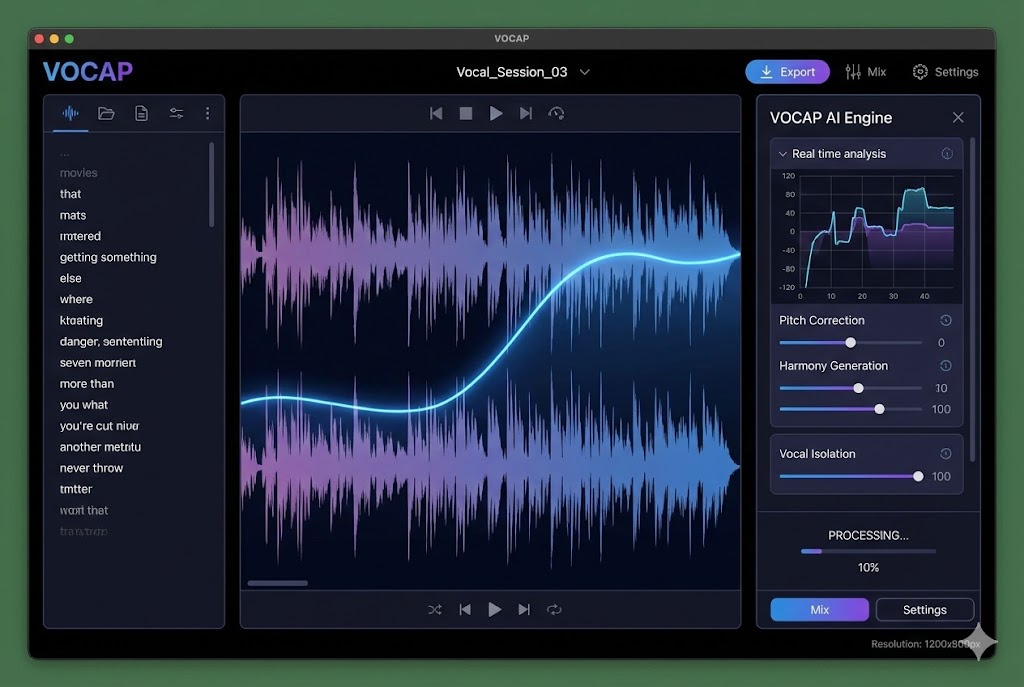The width and height of the screenshot is (1024, 687).
Task: Open the sidebar three-dot overflow menu
Action: tap(208, 113)
